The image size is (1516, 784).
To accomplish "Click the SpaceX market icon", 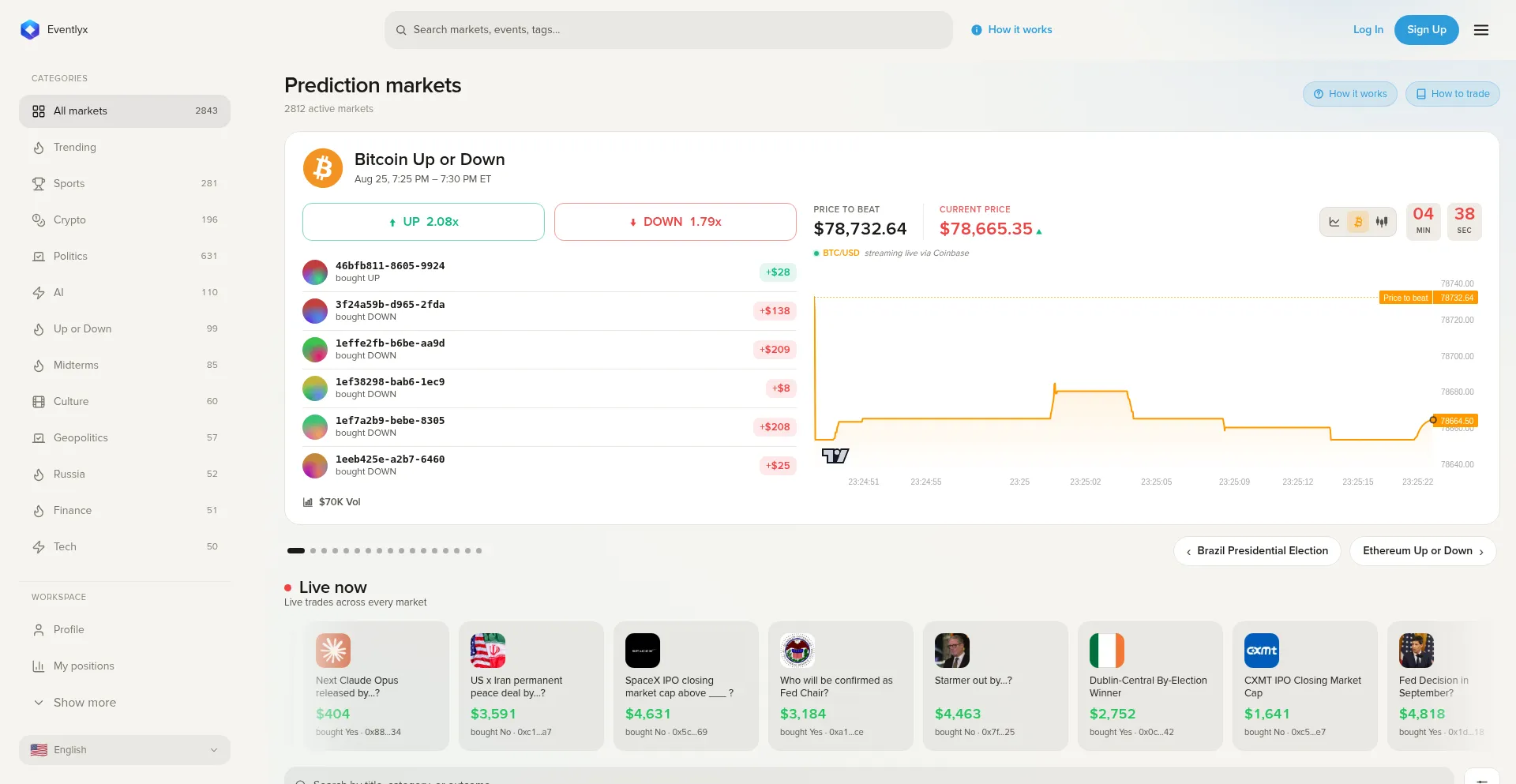I will pyautogui.click(x=643, y=651).
